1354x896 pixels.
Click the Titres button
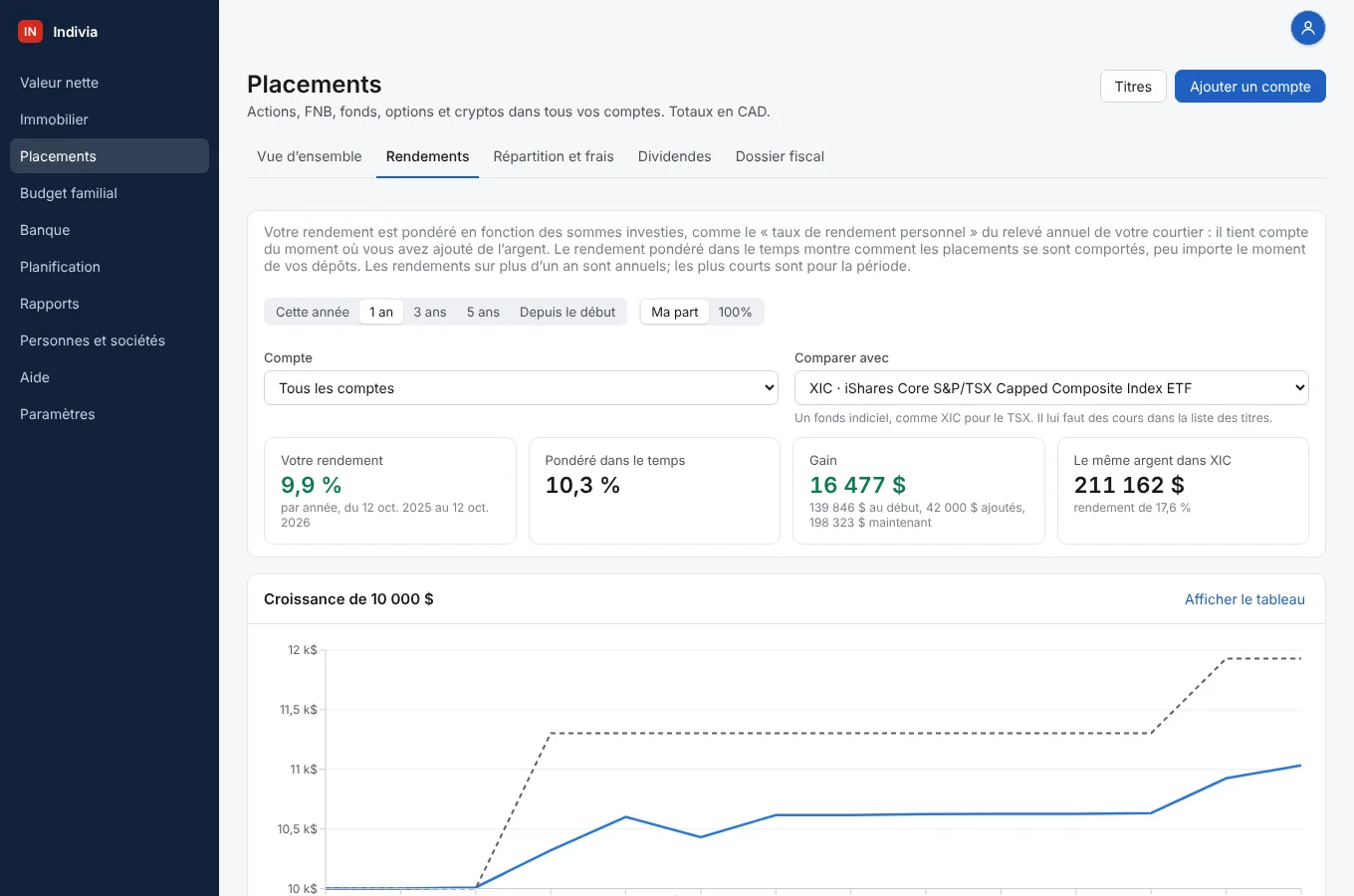pos(1133,87)
